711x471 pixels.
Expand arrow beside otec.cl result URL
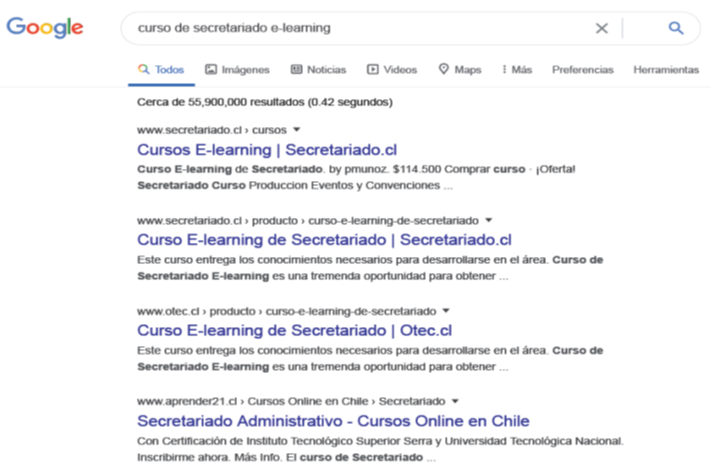pos(446,310)
